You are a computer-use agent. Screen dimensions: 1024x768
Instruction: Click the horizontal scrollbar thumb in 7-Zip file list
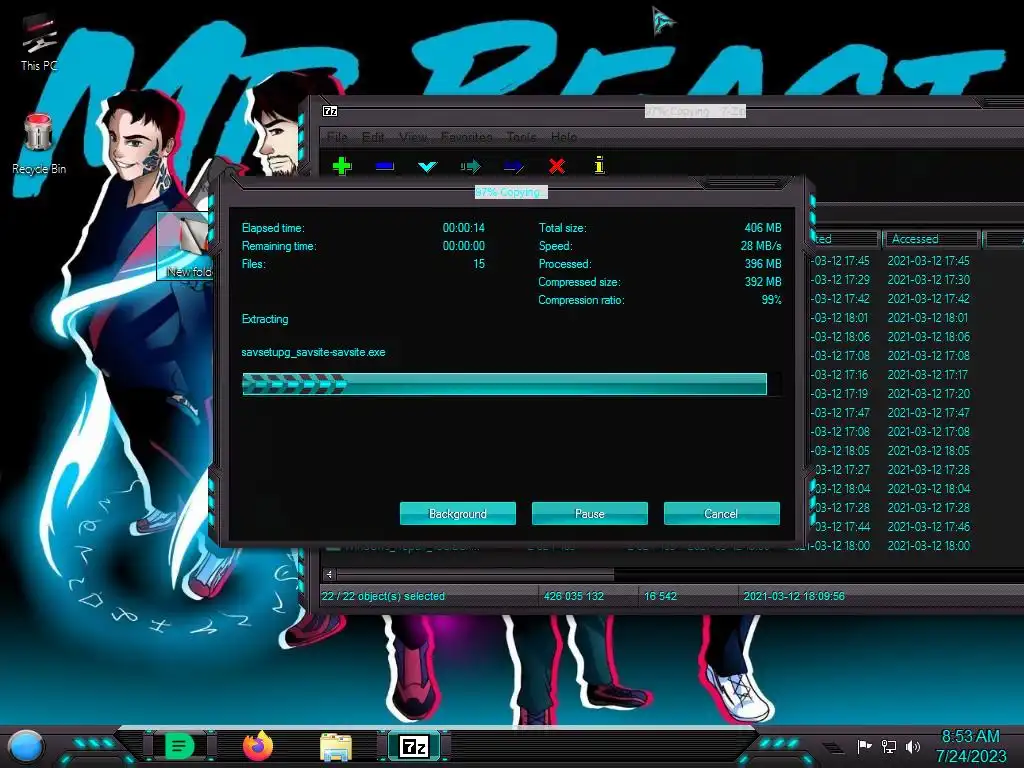[x=475, y=575]
